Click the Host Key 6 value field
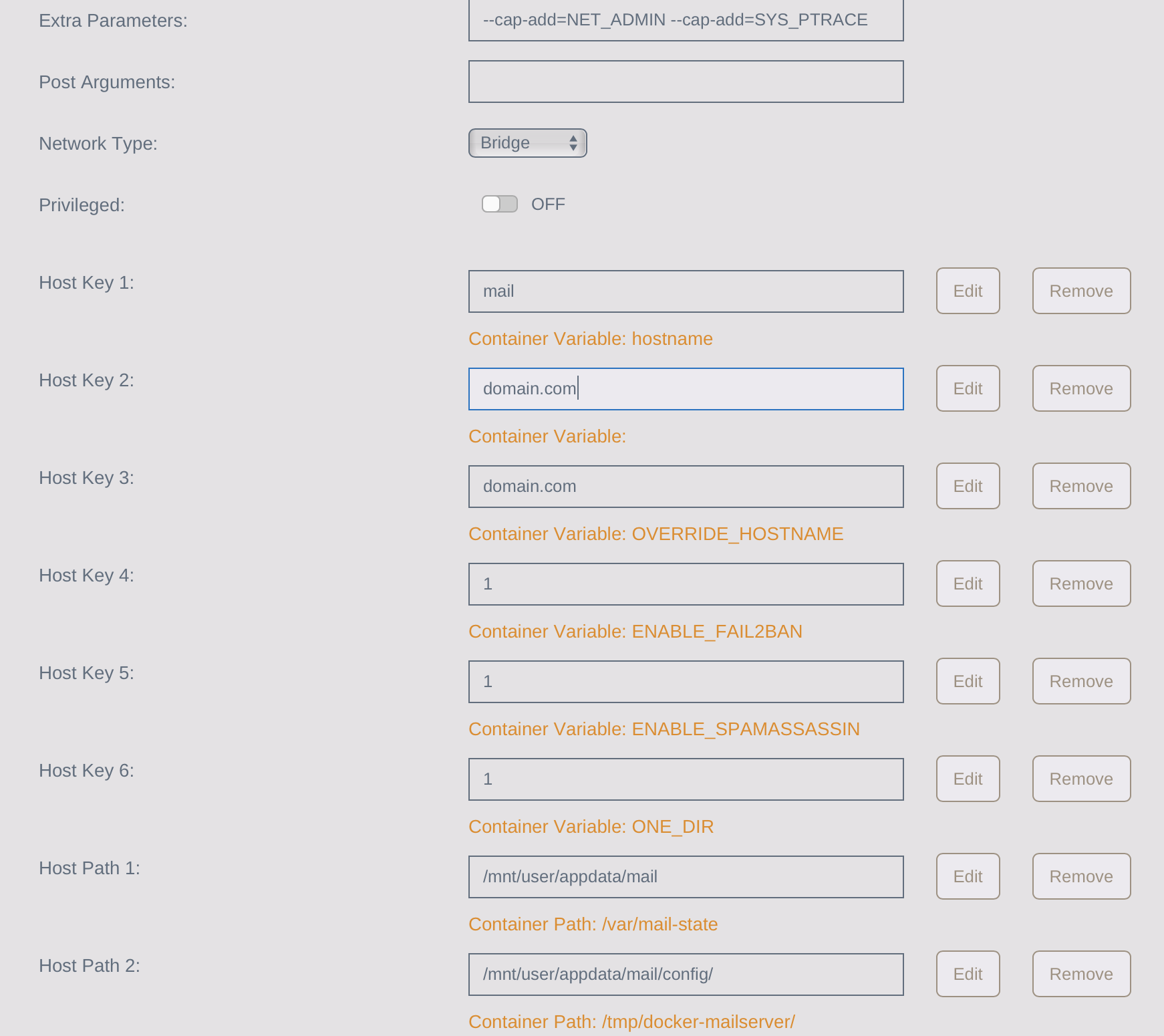 pos(686,779)
